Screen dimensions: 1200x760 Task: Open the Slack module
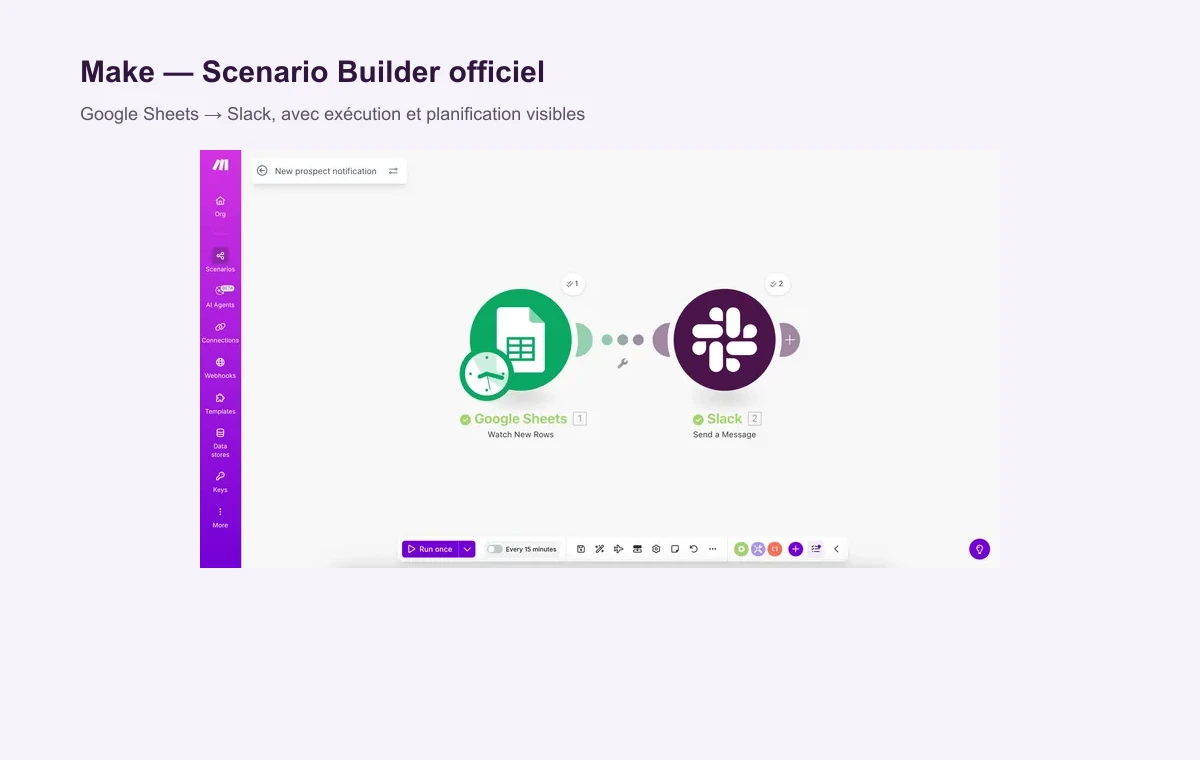pos(724,339)
